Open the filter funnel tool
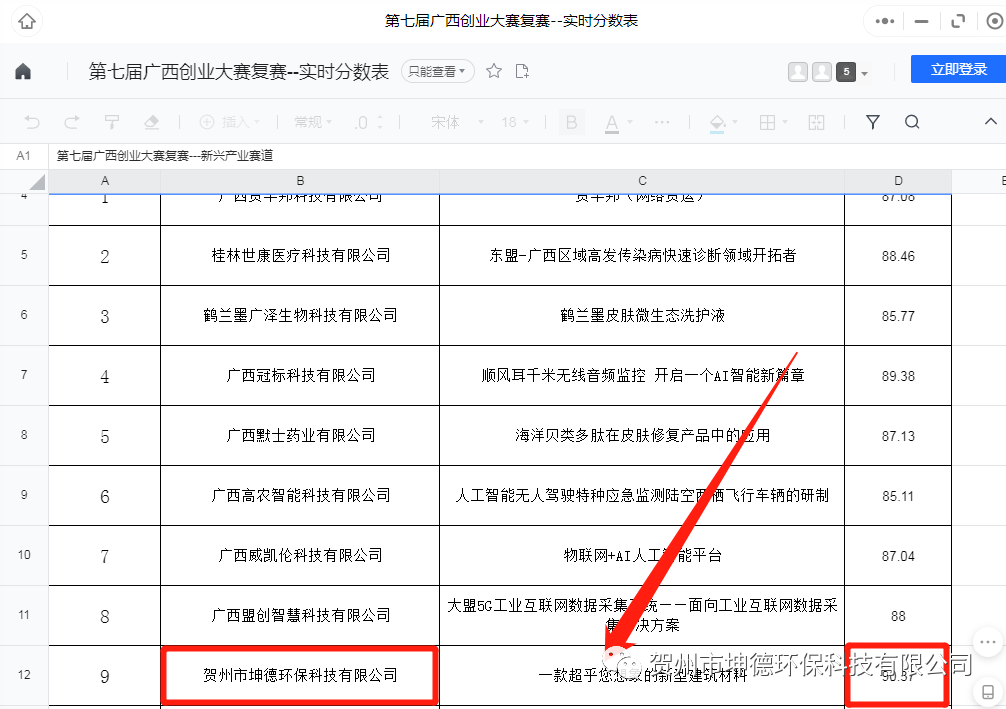The height and width of the screenshot is (709, 1006). click(x=872, y=122)
